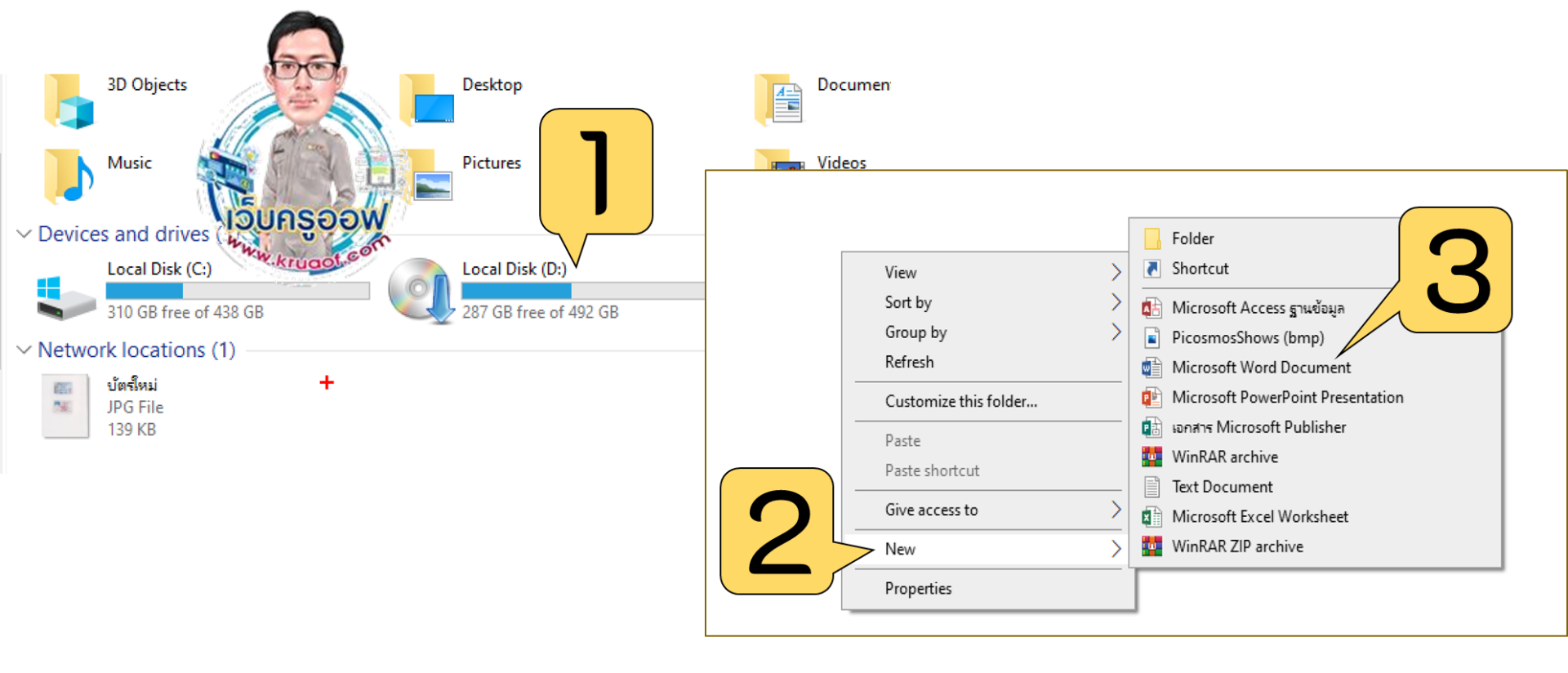This screenshot has width=1568, height=673.
Task: Select Refresh in the context menu
Action: (909, 362)
